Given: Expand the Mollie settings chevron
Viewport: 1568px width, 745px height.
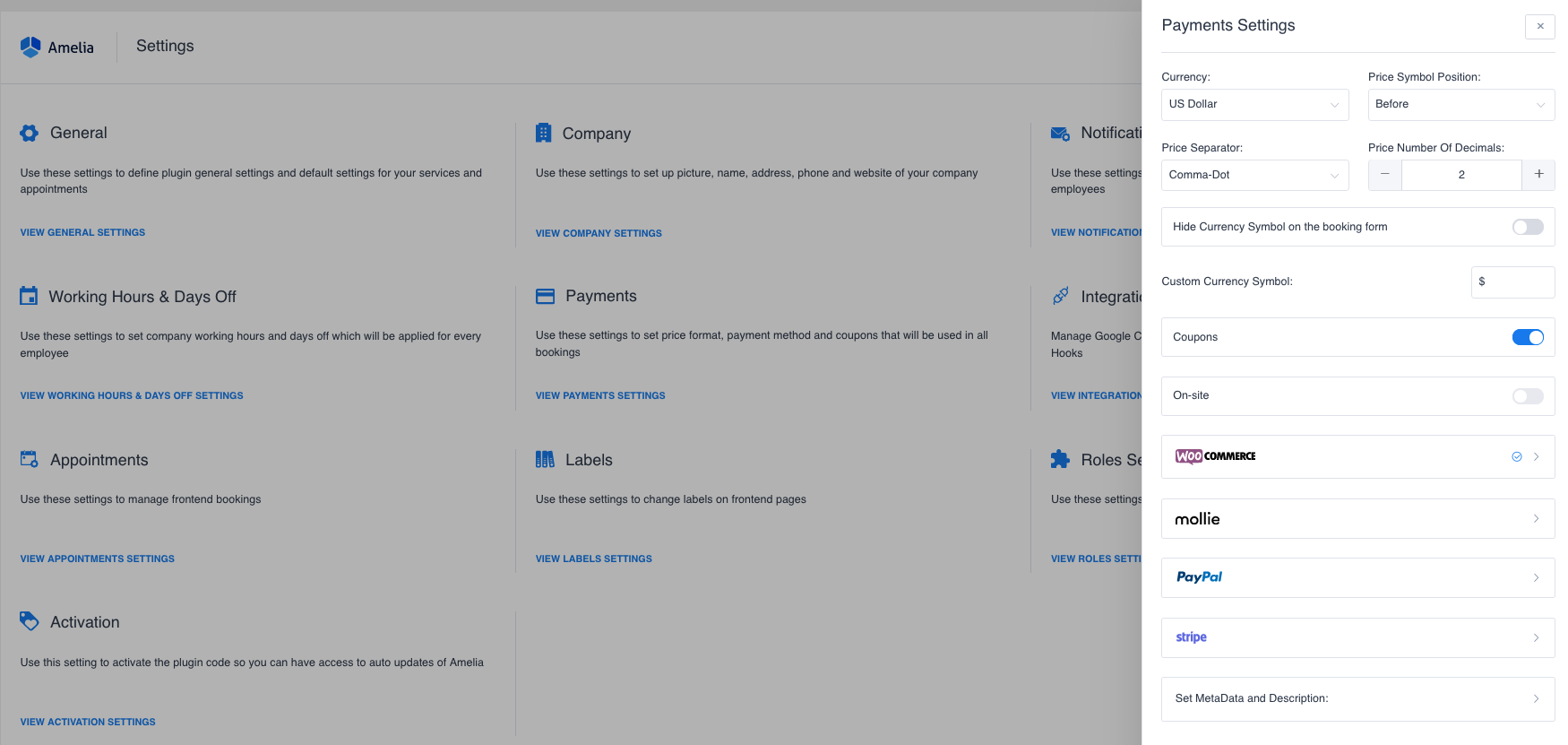Looking at the screenshot, I should (x=1536, y=519).
